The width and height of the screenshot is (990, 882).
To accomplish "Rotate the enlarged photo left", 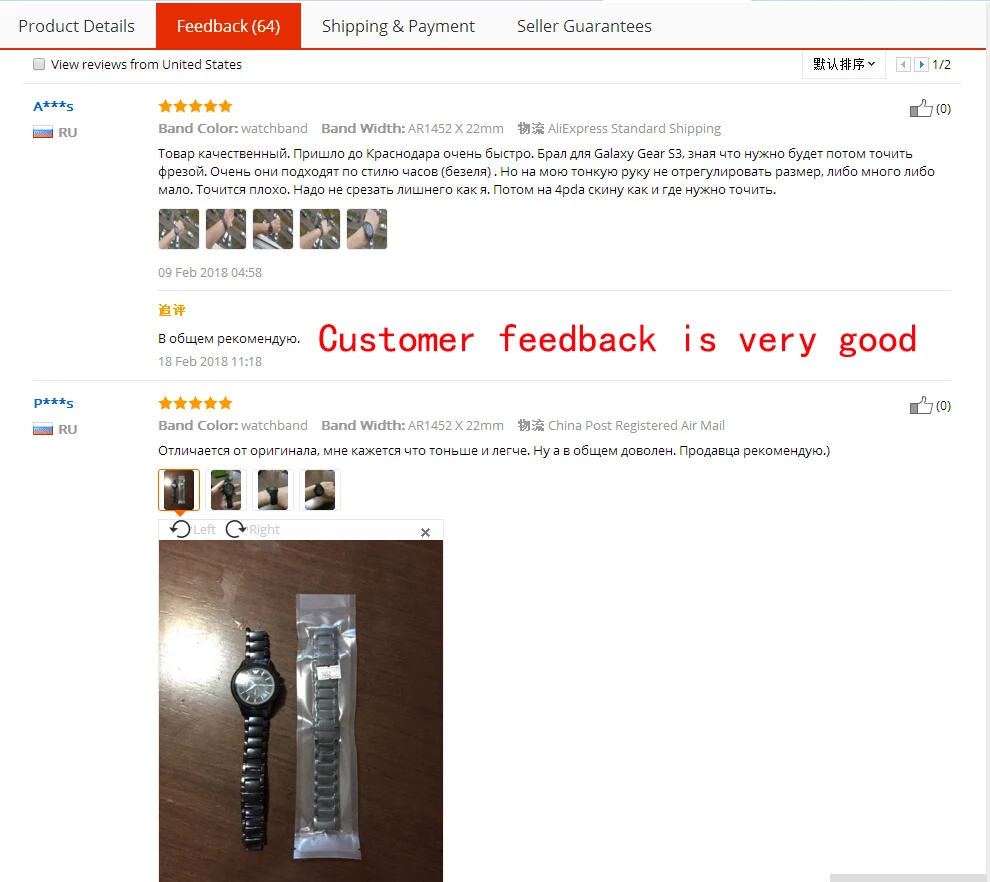I will (x=193, y=529).
